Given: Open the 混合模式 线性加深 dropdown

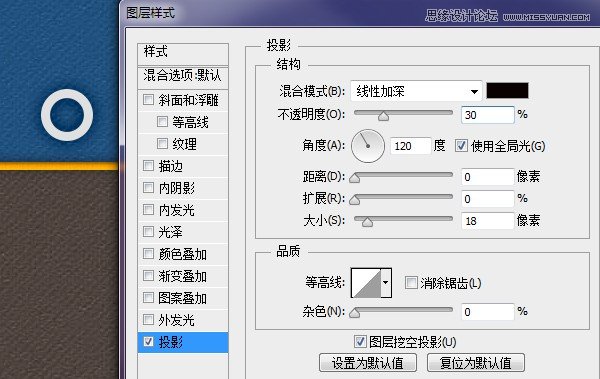Looking at the screenshot, I should (x=416, y=91).
